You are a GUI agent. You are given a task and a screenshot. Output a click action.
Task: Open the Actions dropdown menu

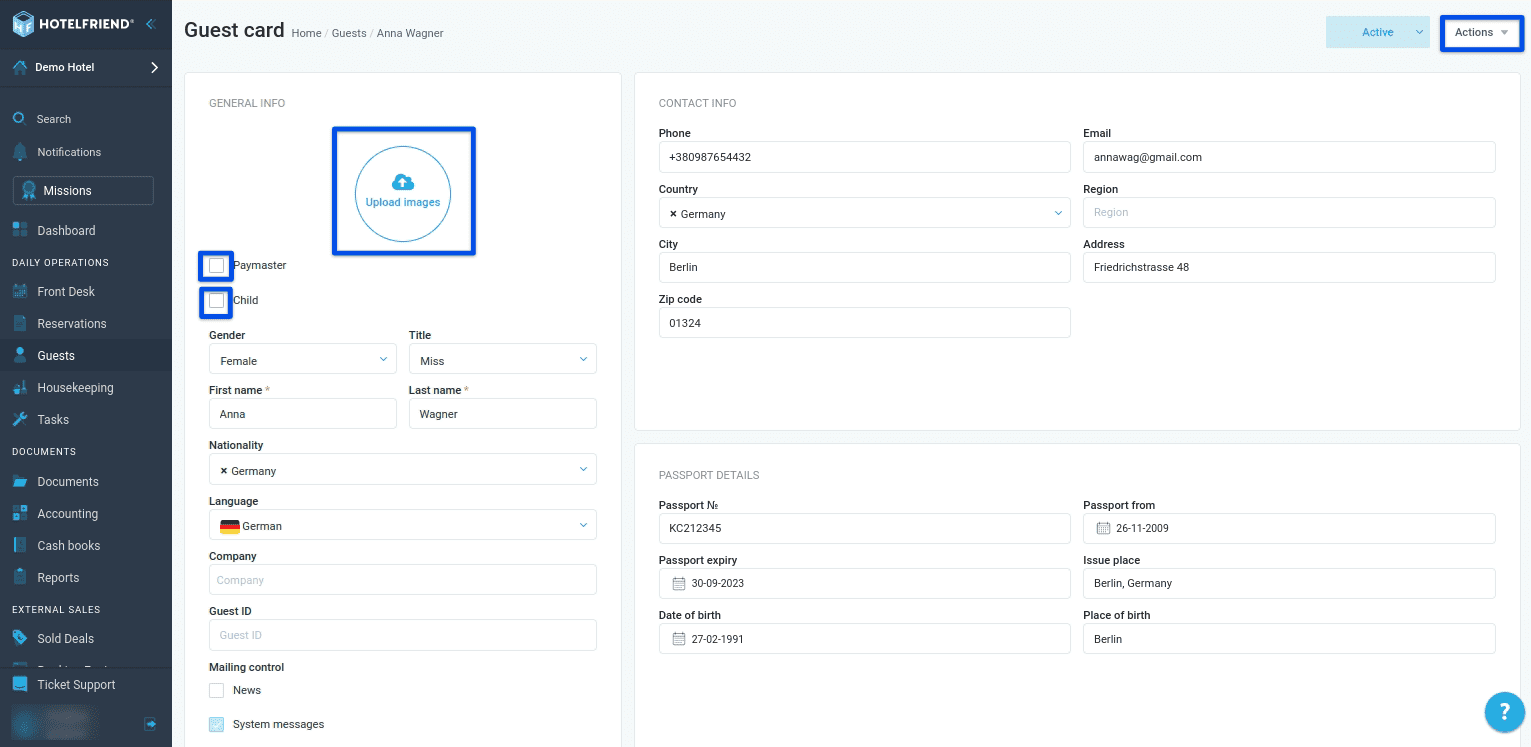pos(1481,32)
